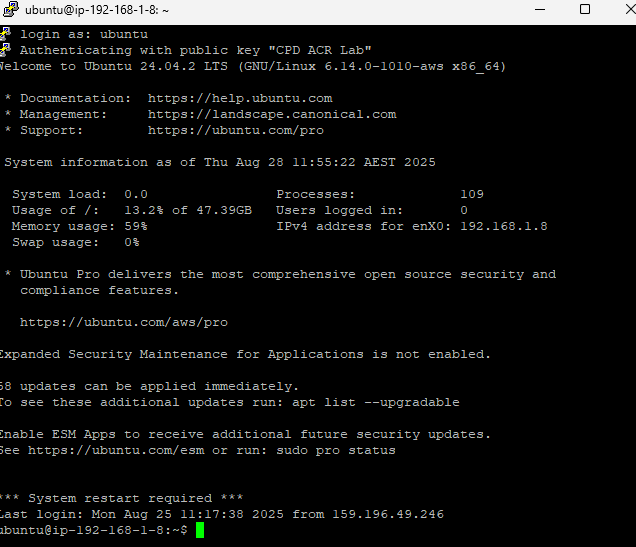The image size is (636, 547).
Task: Click the System load value '0.0'
Action: 136,195
